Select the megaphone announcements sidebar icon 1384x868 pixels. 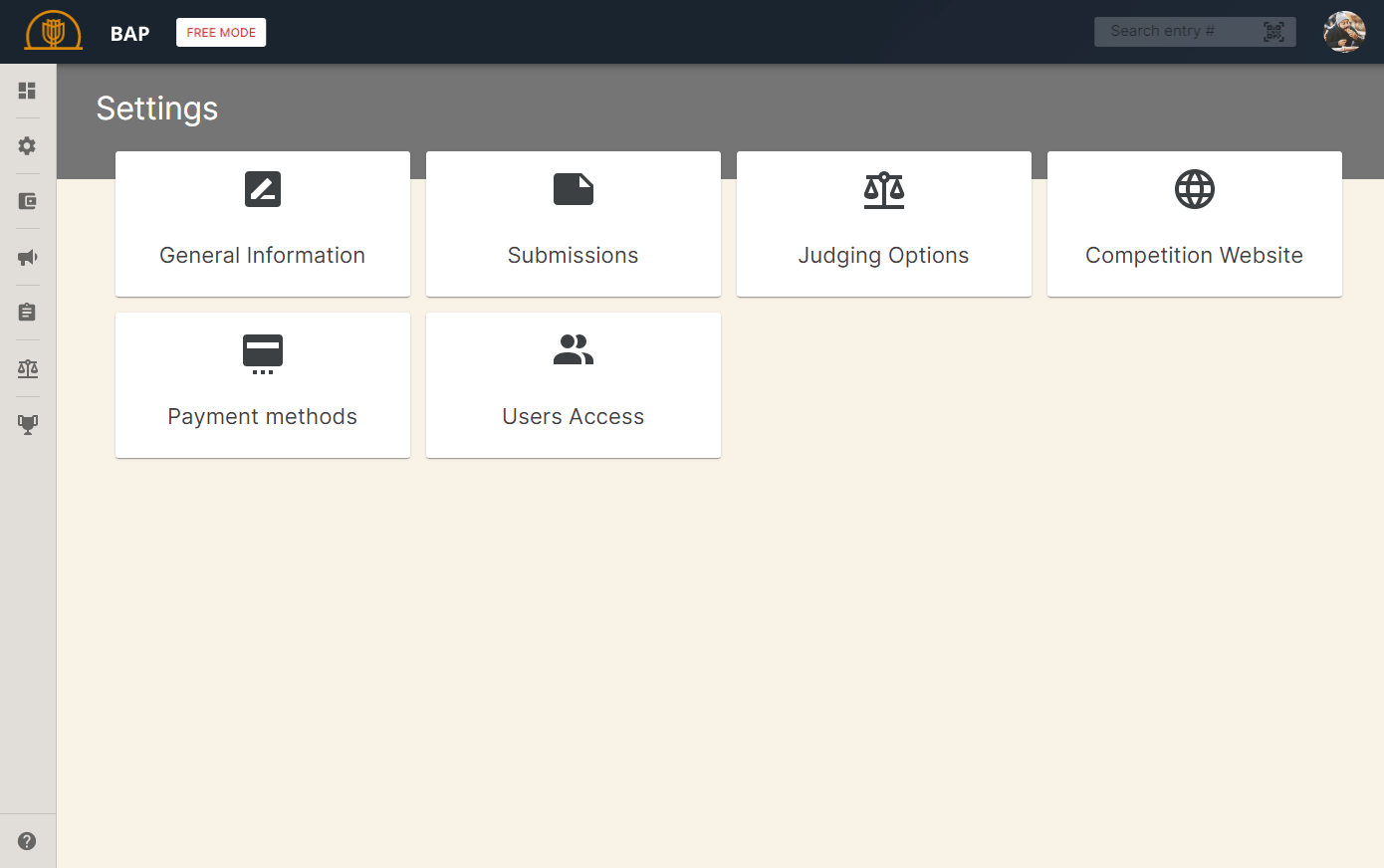click(x=27, y=258)
